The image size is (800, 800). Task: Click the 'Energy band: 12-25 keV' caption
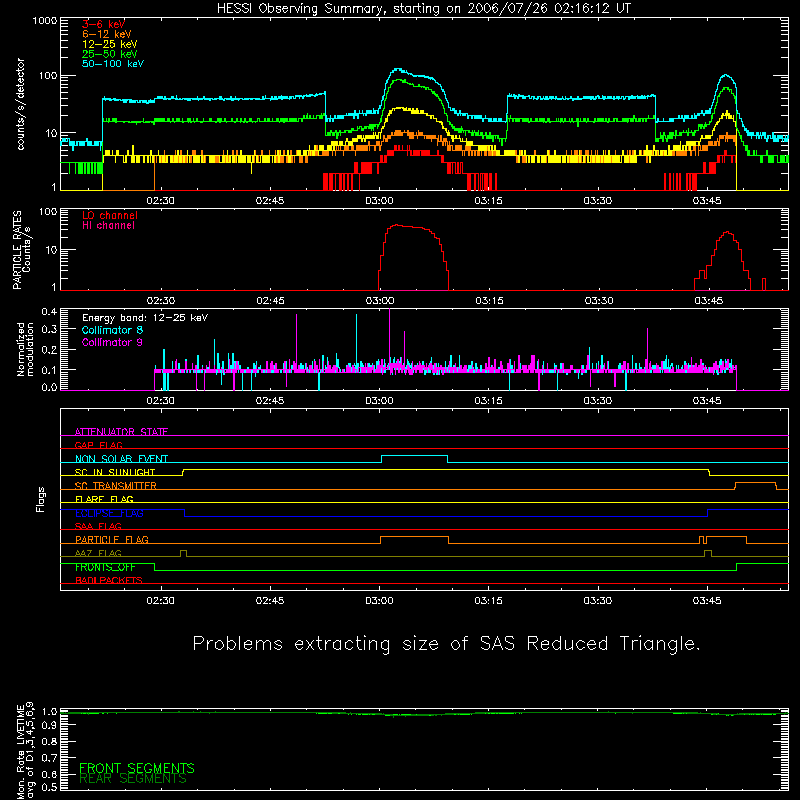point(145,318)
